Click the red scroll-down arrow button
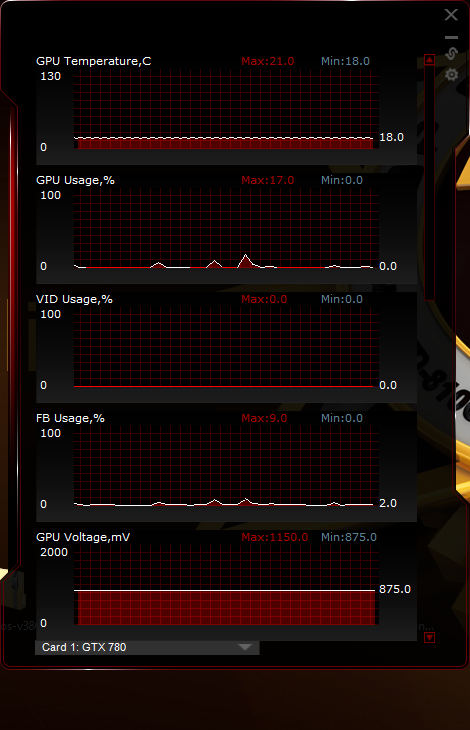 (x=430, y=637)
